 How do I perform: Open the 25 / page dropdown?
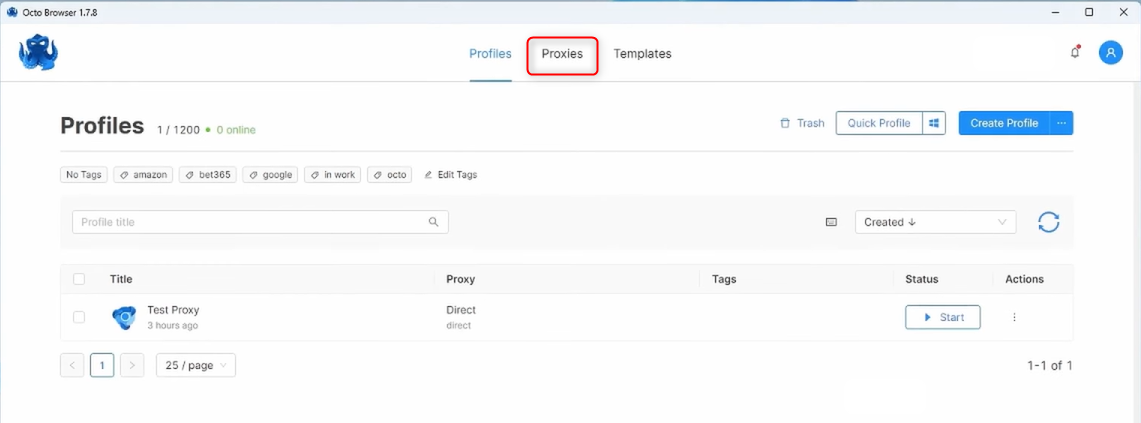(x=196, y=365)
